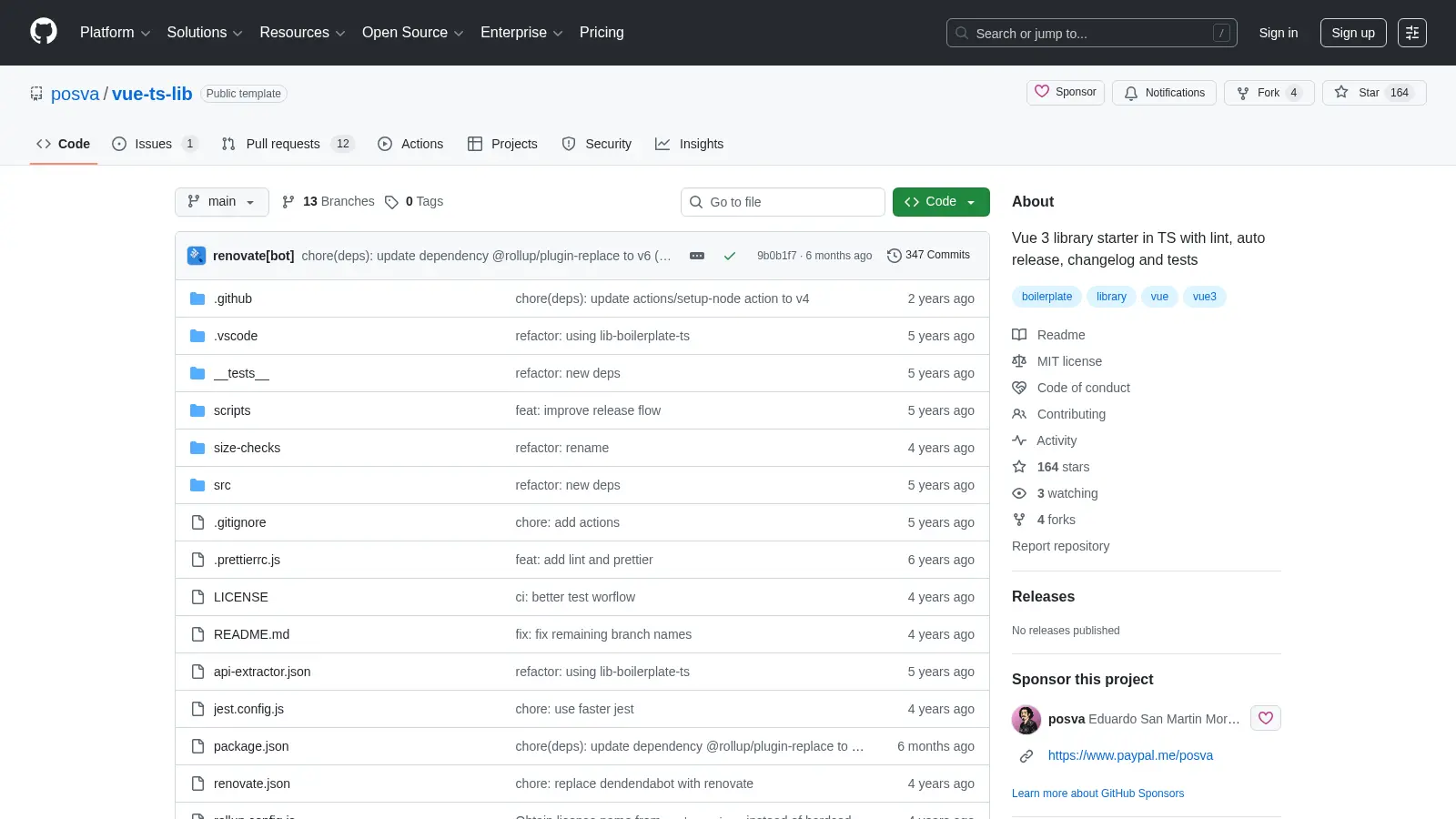Open the .gitignore file

tap(240, 522)
